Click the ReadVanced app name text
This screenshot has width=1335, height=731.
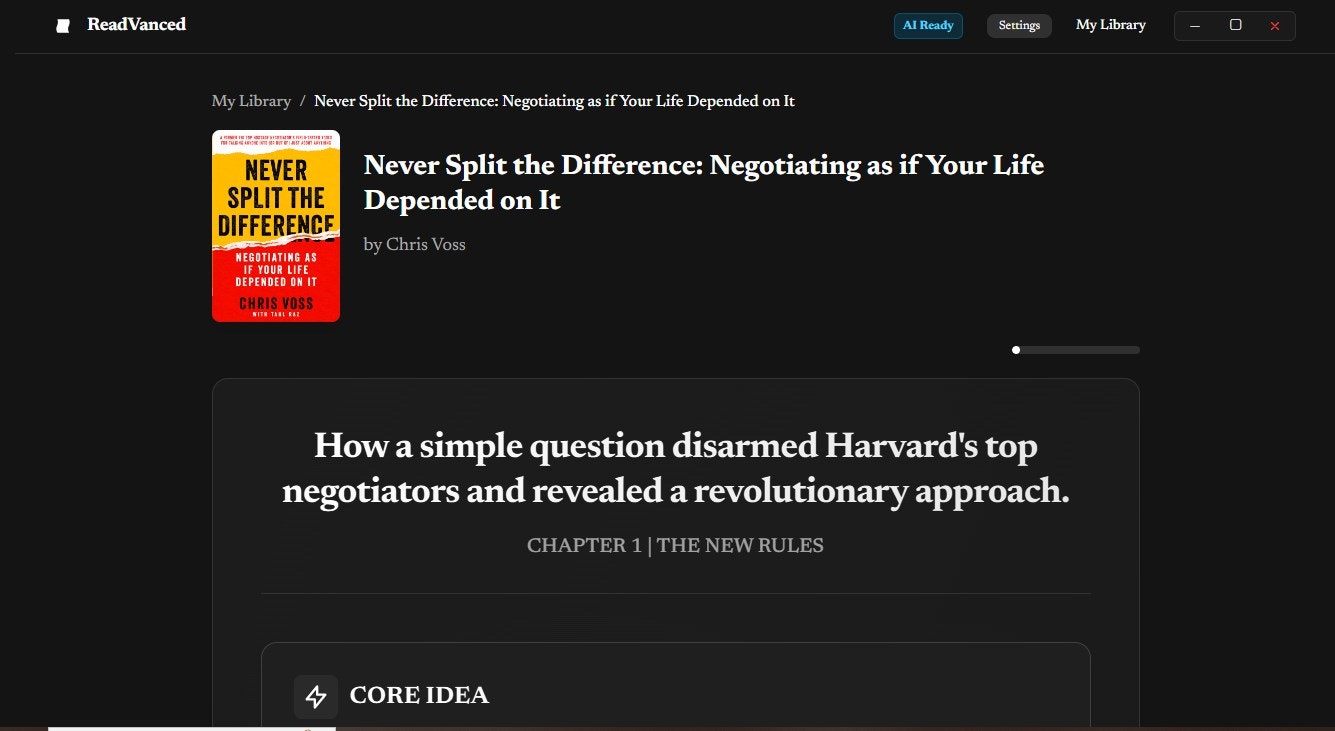pyautogui.click(x=136, y=24)
